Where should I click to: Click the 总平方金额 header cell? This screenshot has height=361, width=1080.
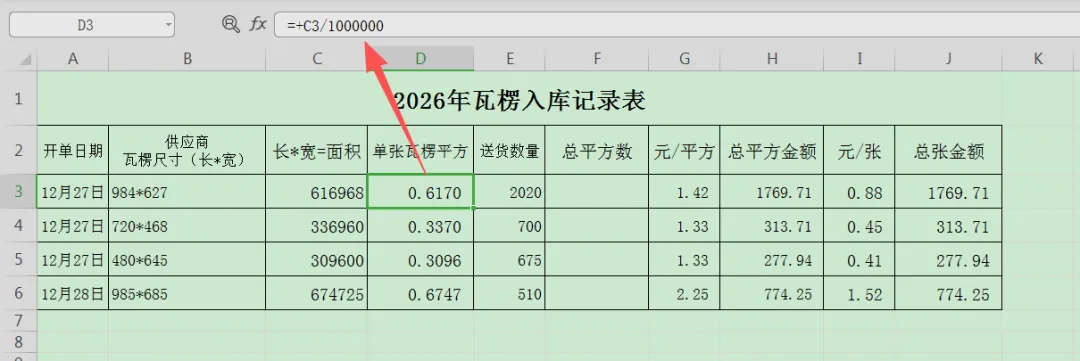pyautogui.click(x=772, y=150)
